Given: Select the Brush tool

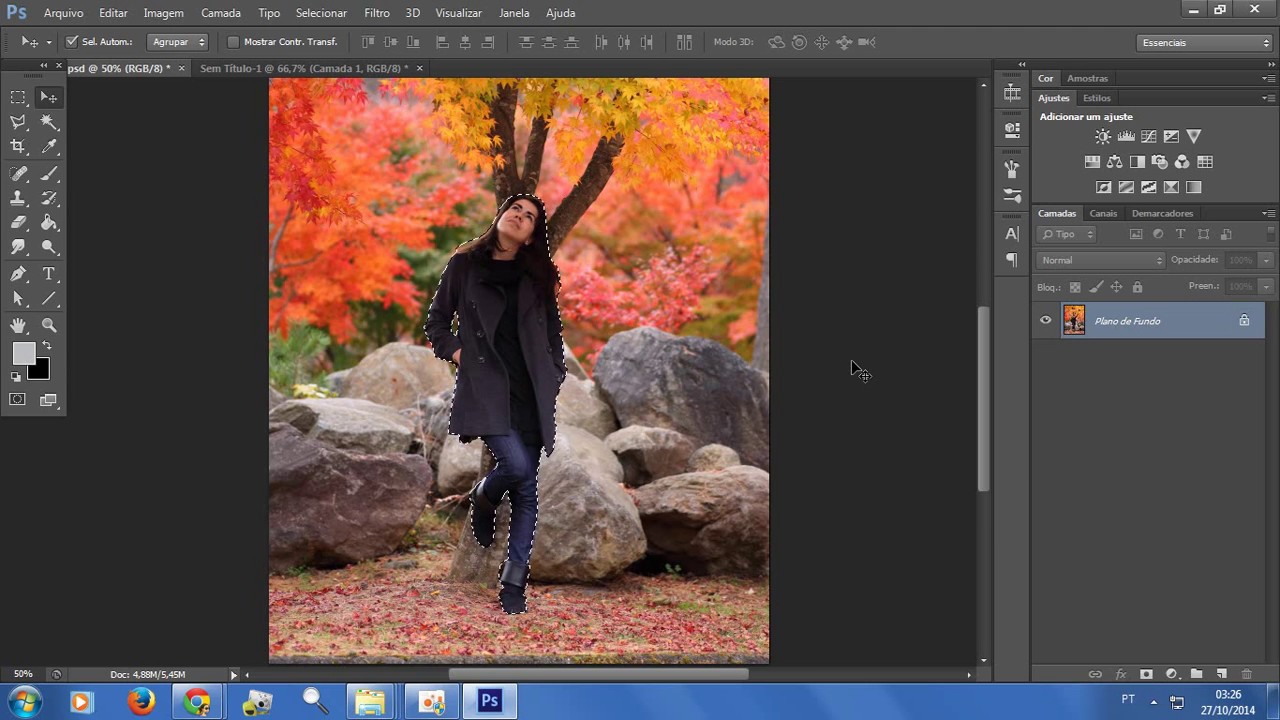Looking at the screenshot, I should [49, 174].
